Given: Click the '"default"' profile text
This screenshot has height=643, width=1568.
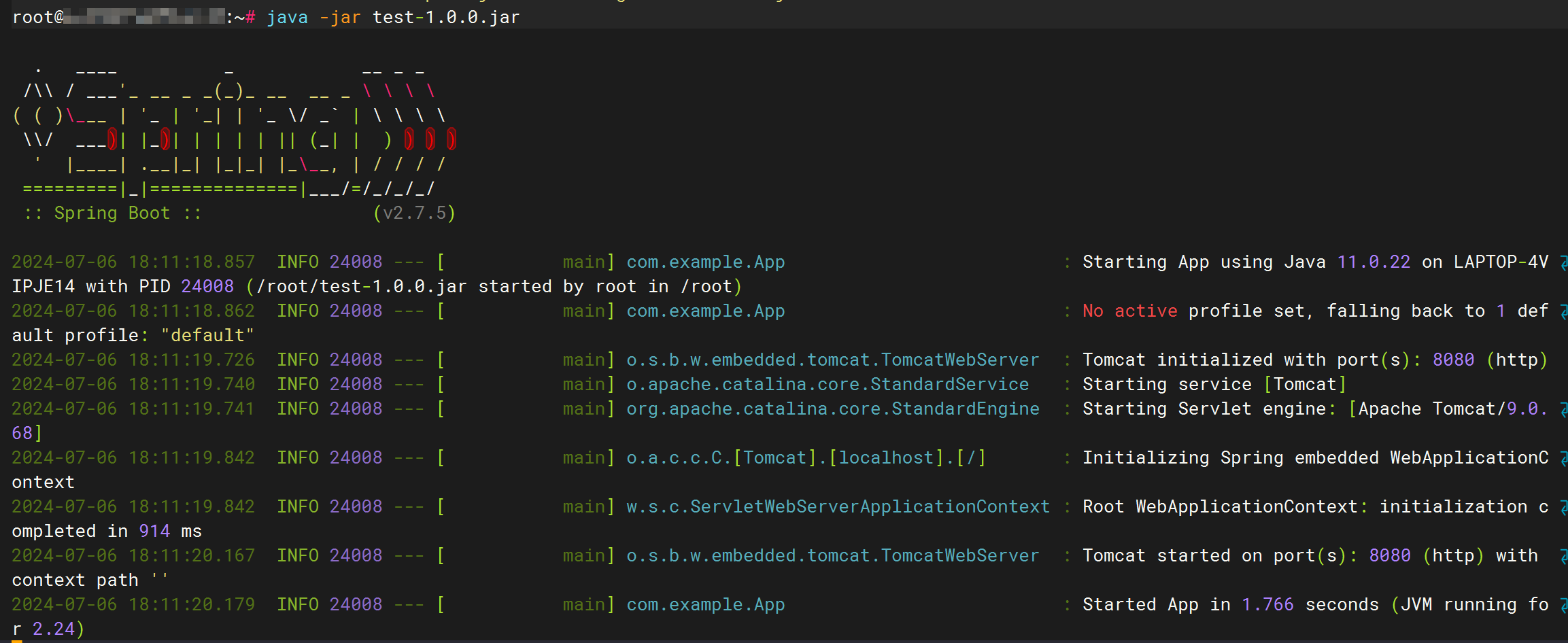Looking at the screenshot, I should pyautogui.click(x=207, y=335).
